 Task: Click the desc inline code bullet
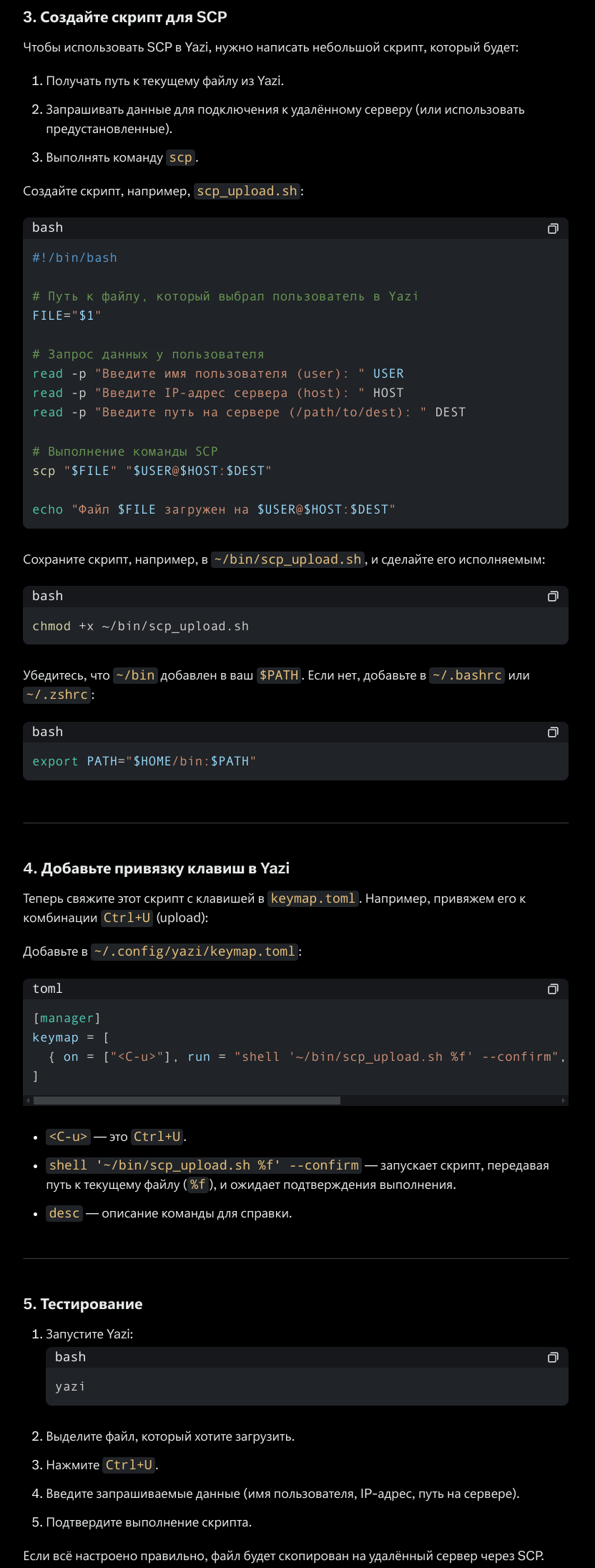tap(64, 1213)
